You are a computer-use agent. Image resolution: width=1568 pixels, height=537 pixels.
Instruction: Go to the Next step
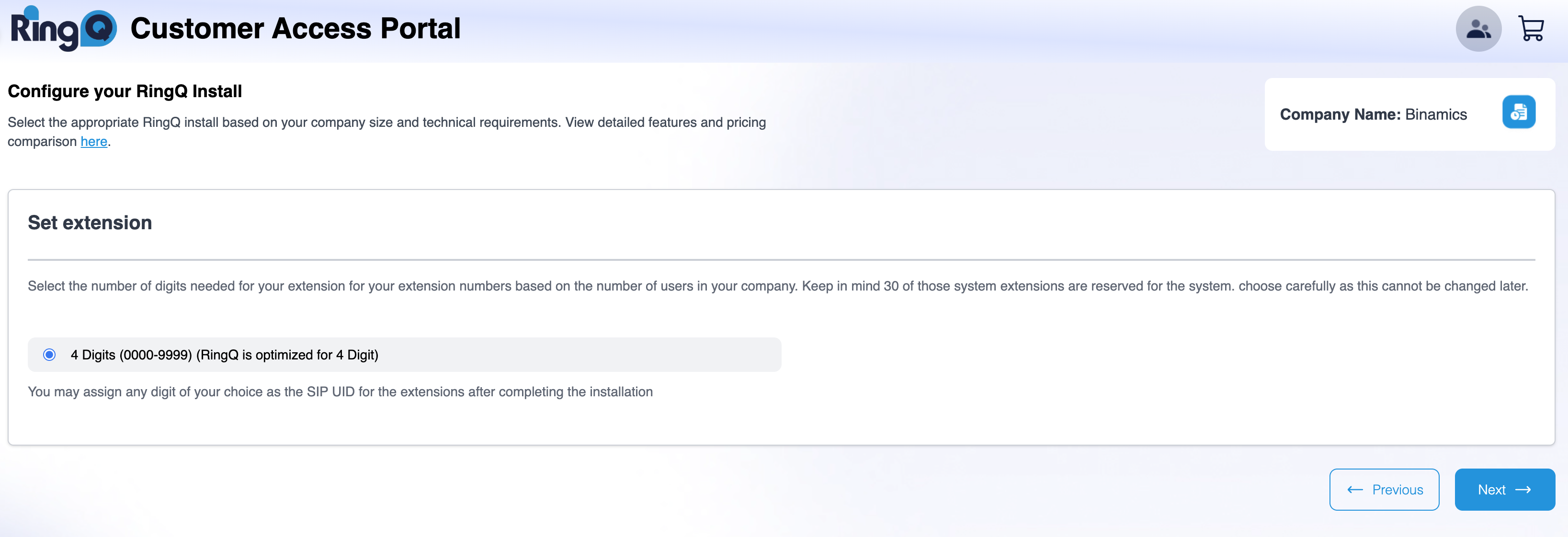[1504, 490]
